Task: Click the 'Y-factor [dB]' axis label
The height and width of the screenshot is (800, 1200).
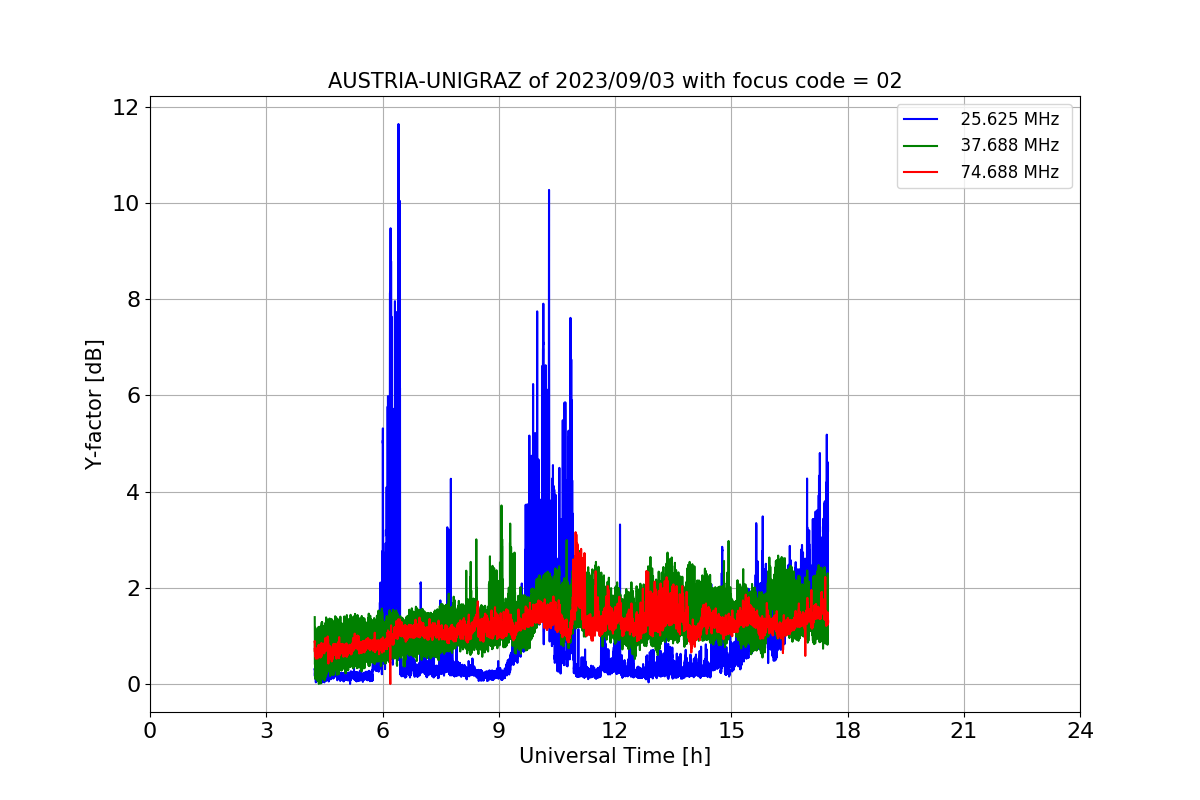Action: click(x=94, y=404)
